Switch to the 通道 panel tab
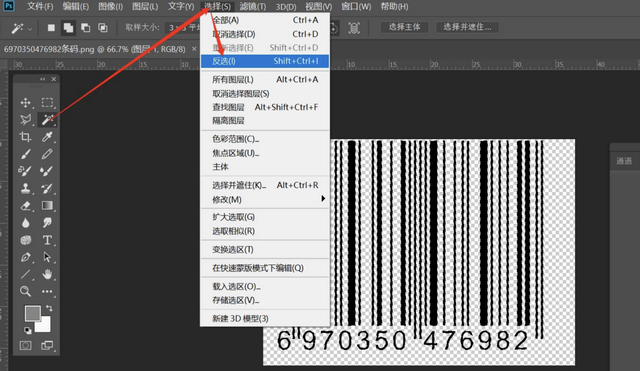Screen dimensions: 640x371 (x=624, y=161)
